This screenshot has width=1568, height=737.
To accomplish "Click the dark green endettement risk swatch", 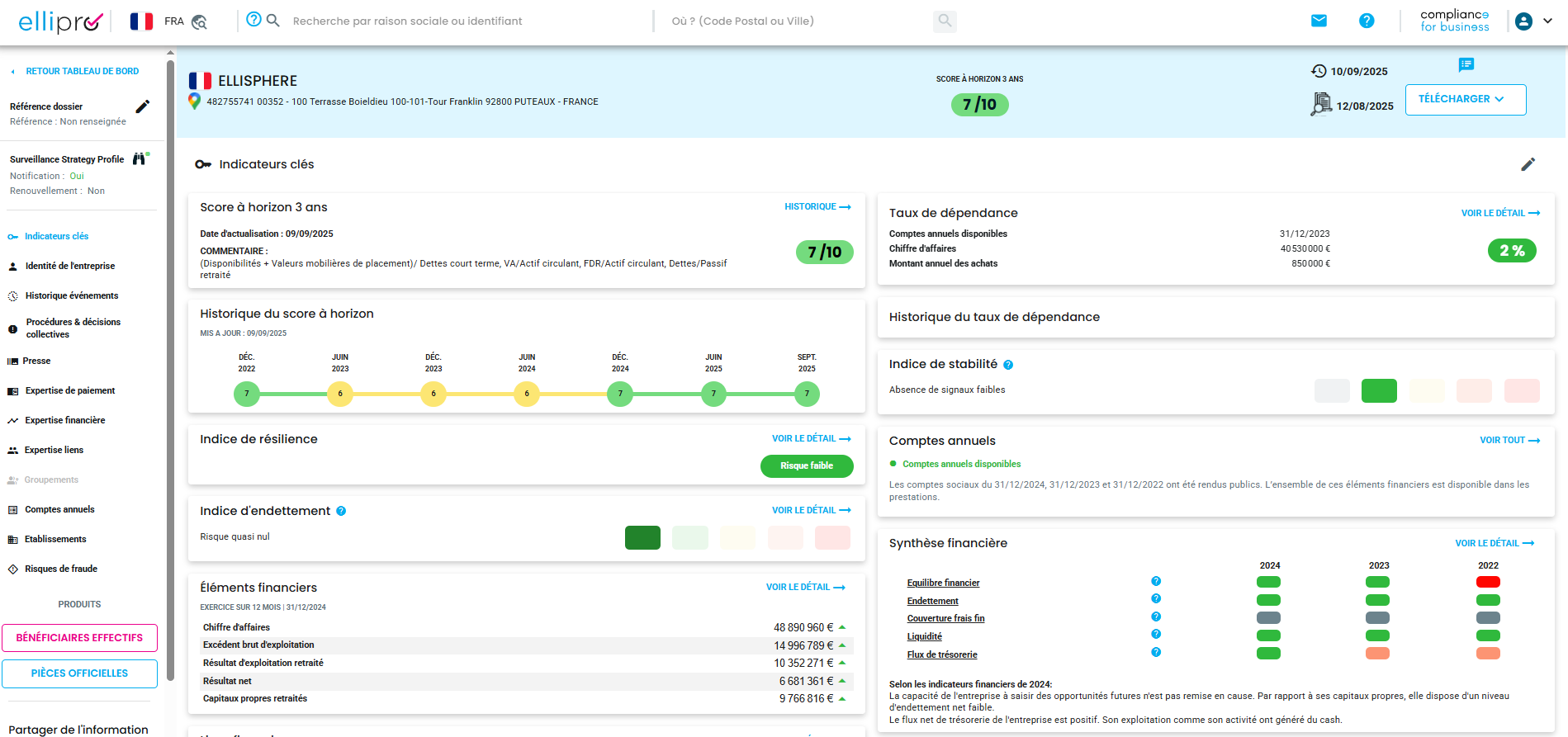I will (642, 537).
